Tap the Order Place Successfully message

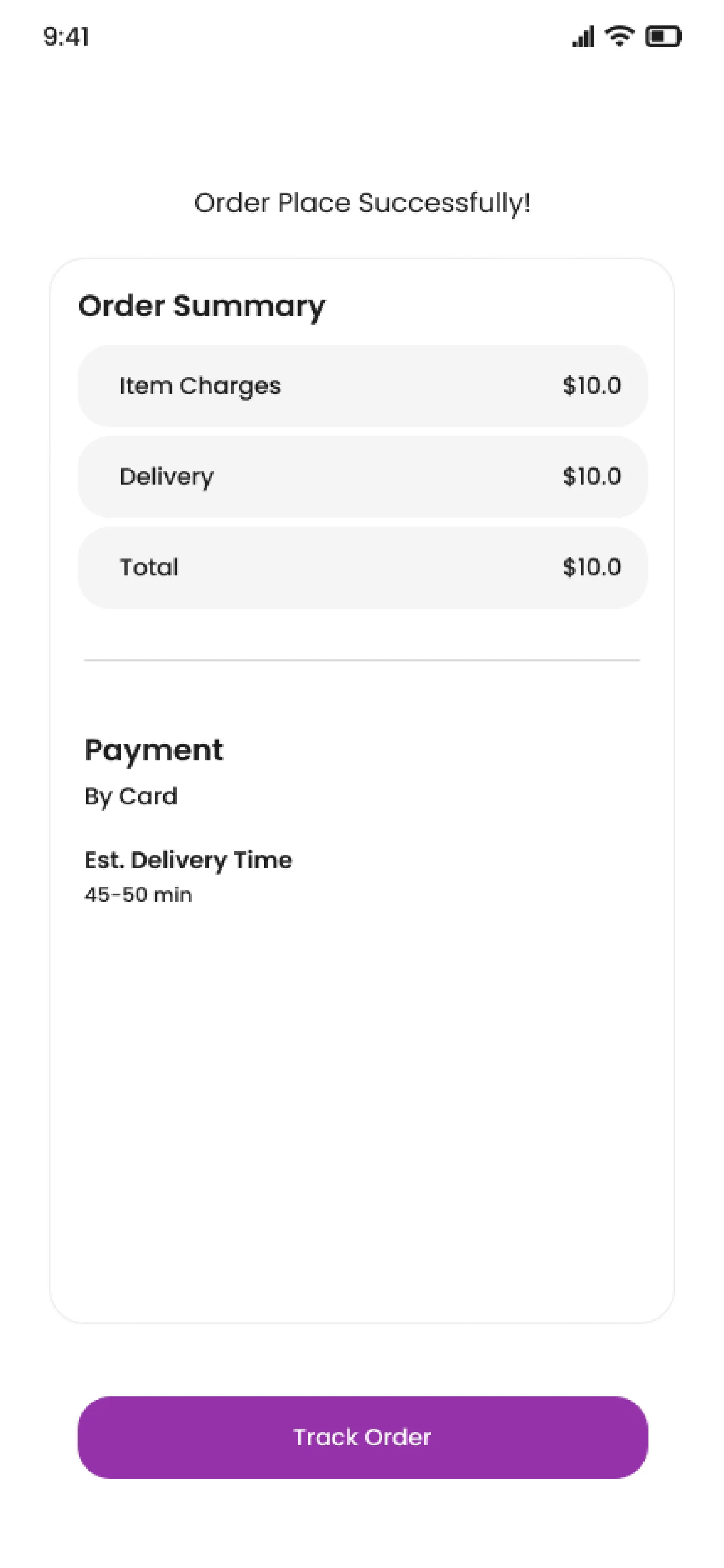(362, 203)
